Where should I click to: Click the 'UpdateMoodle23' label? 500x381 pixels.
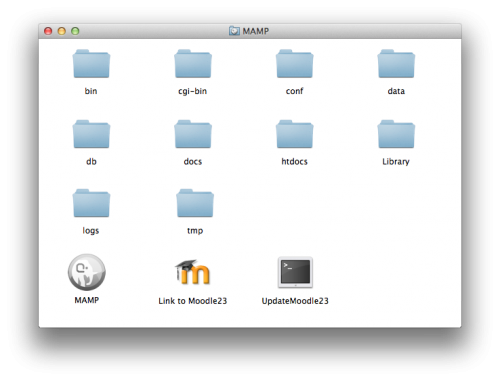click(x=295, y=301)
